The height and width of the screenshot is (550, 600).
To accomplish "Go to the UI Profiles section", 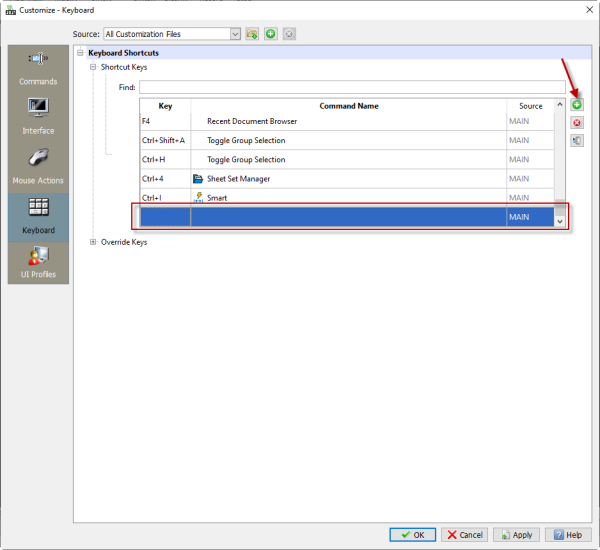I will pyautogui.click(x=38, y=262).
